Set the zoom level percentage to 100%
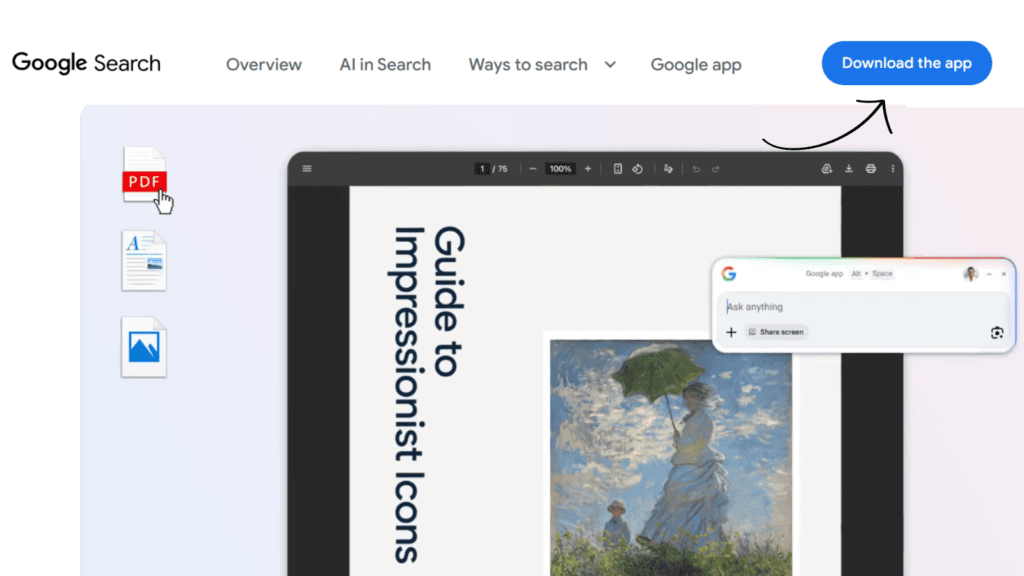Viewport: 1024px width, 576px height. pyautogui.click(x=560, y=169)
